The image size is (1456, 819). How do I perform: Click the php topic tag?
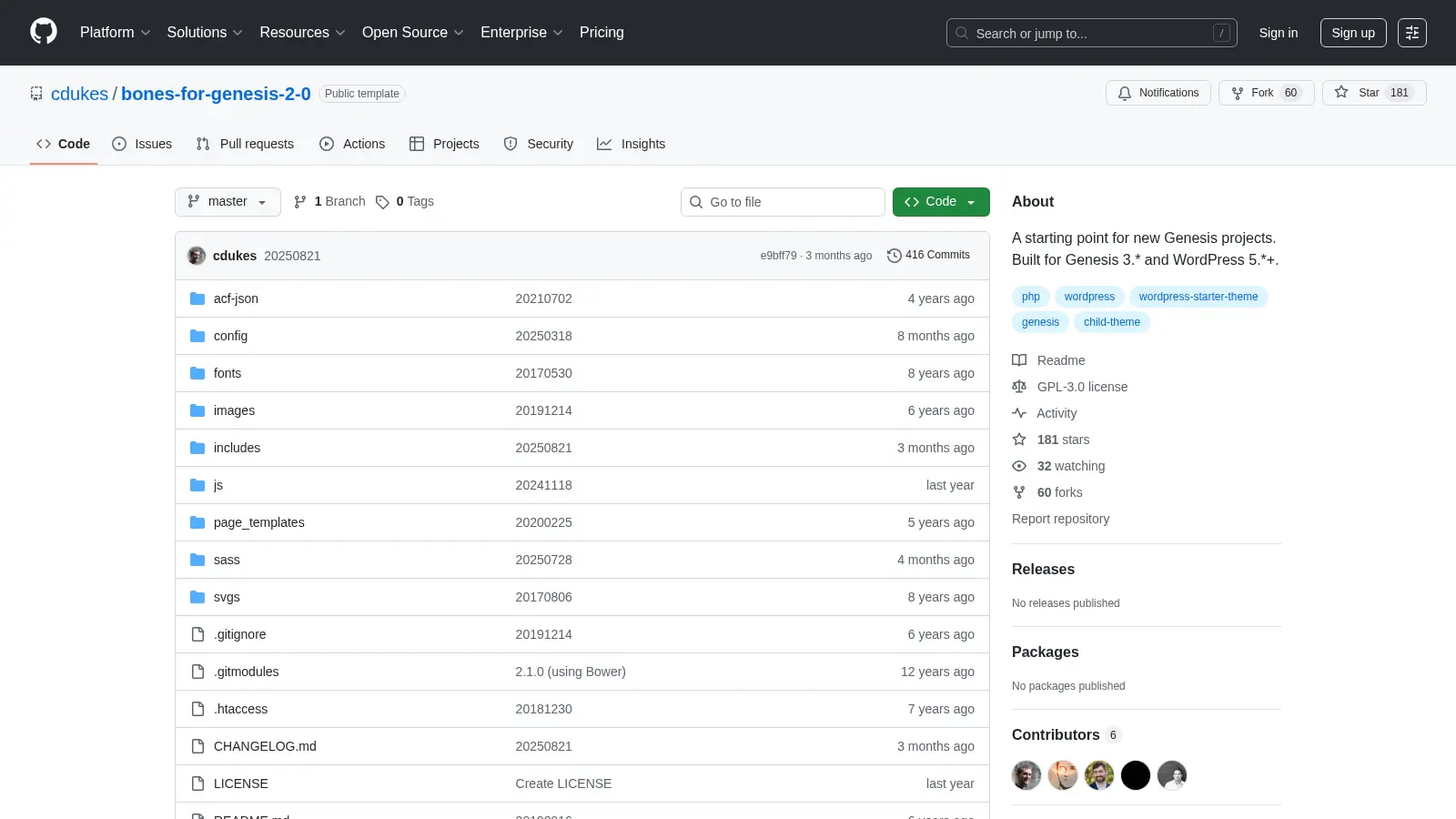click(x=1031, y=297)
